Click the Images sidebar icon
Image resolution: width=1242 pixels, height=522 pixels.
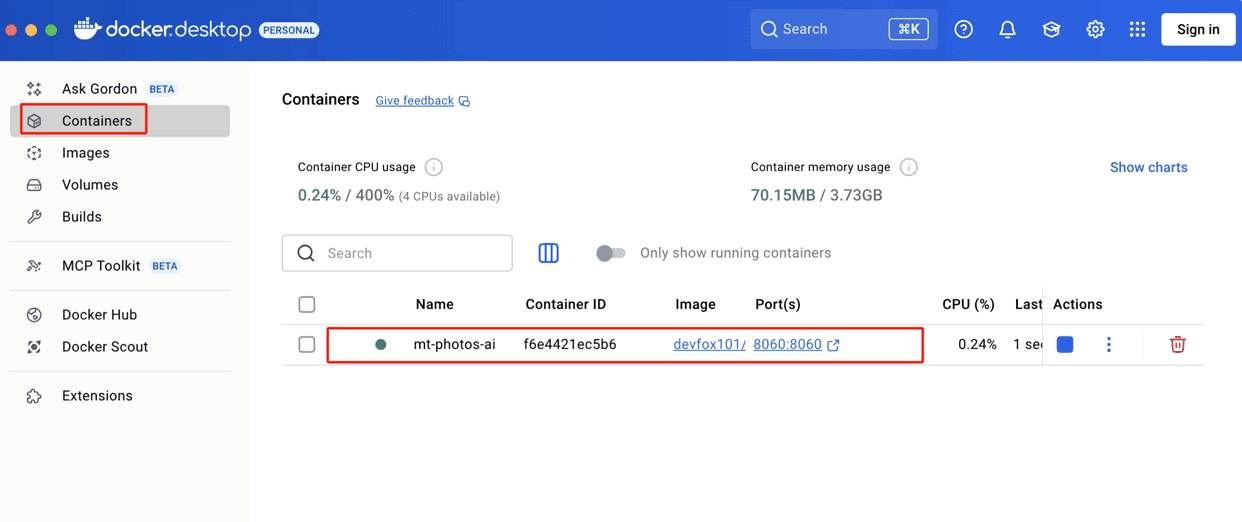tap(34, 153)
